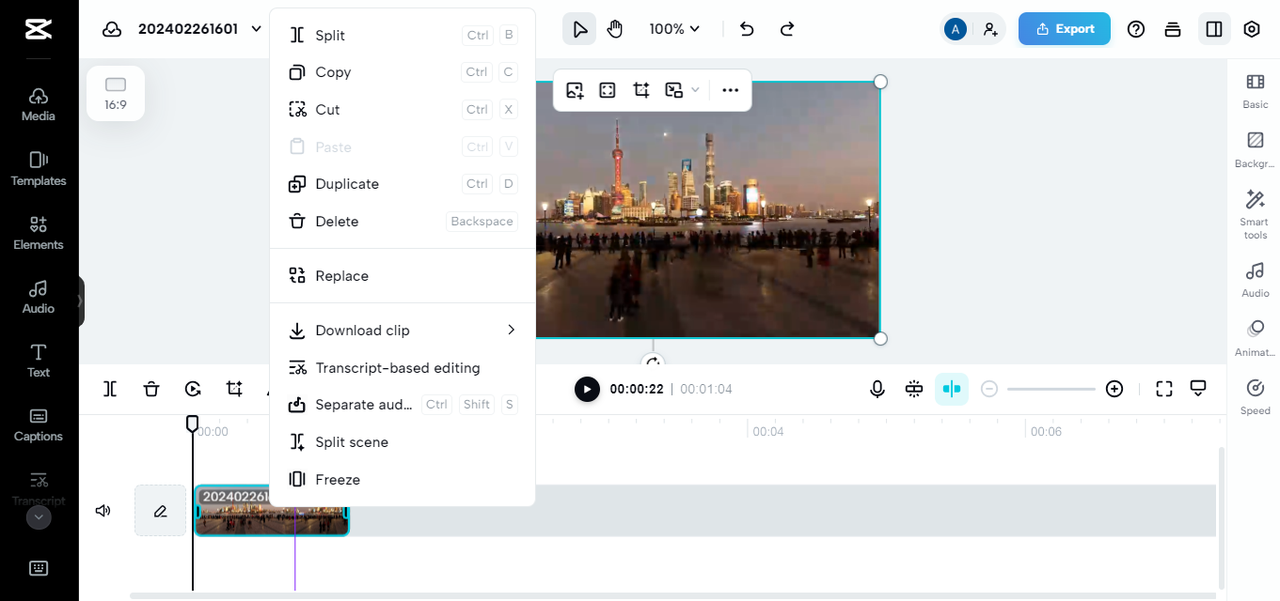Screen dimensions: 1280x601
Task: Open Smart tools panel
Action: (x=1255, y=213)
